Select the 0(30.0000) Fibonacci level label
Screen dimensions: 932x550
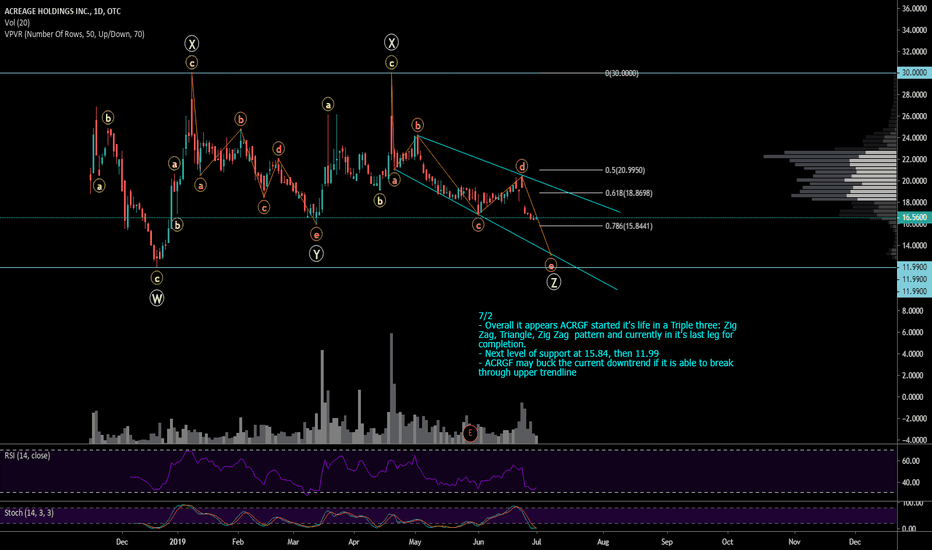(x=622, y=73)
